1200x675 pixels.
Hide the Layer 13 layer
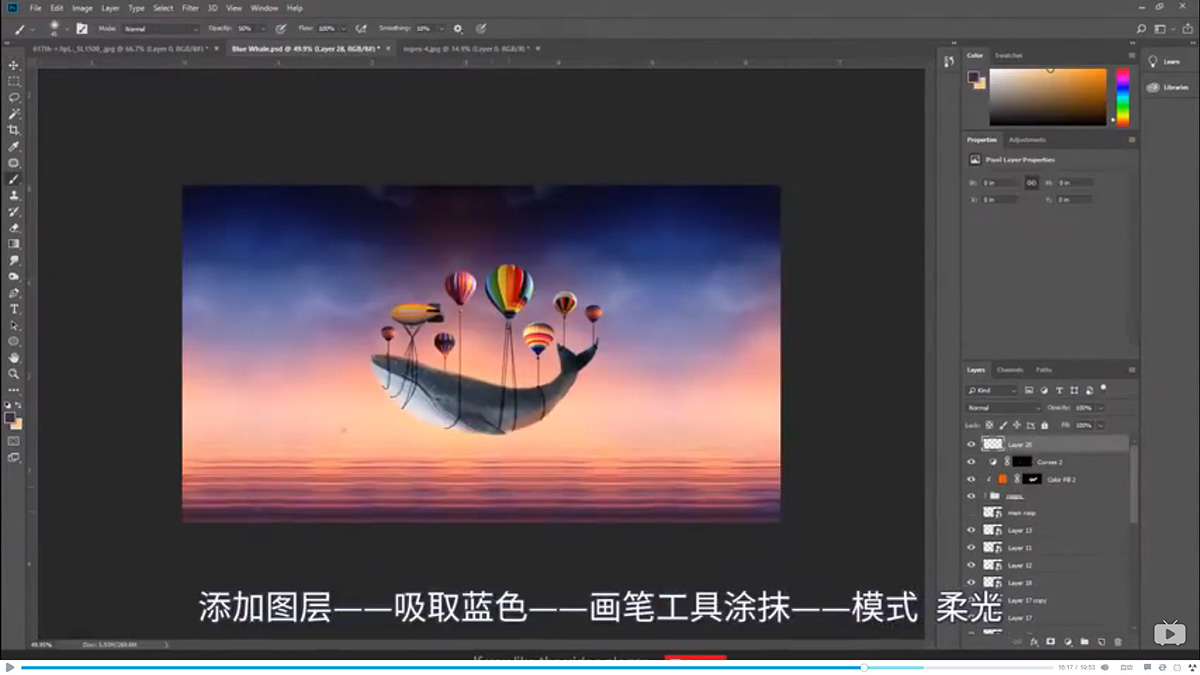coord(970,529)
